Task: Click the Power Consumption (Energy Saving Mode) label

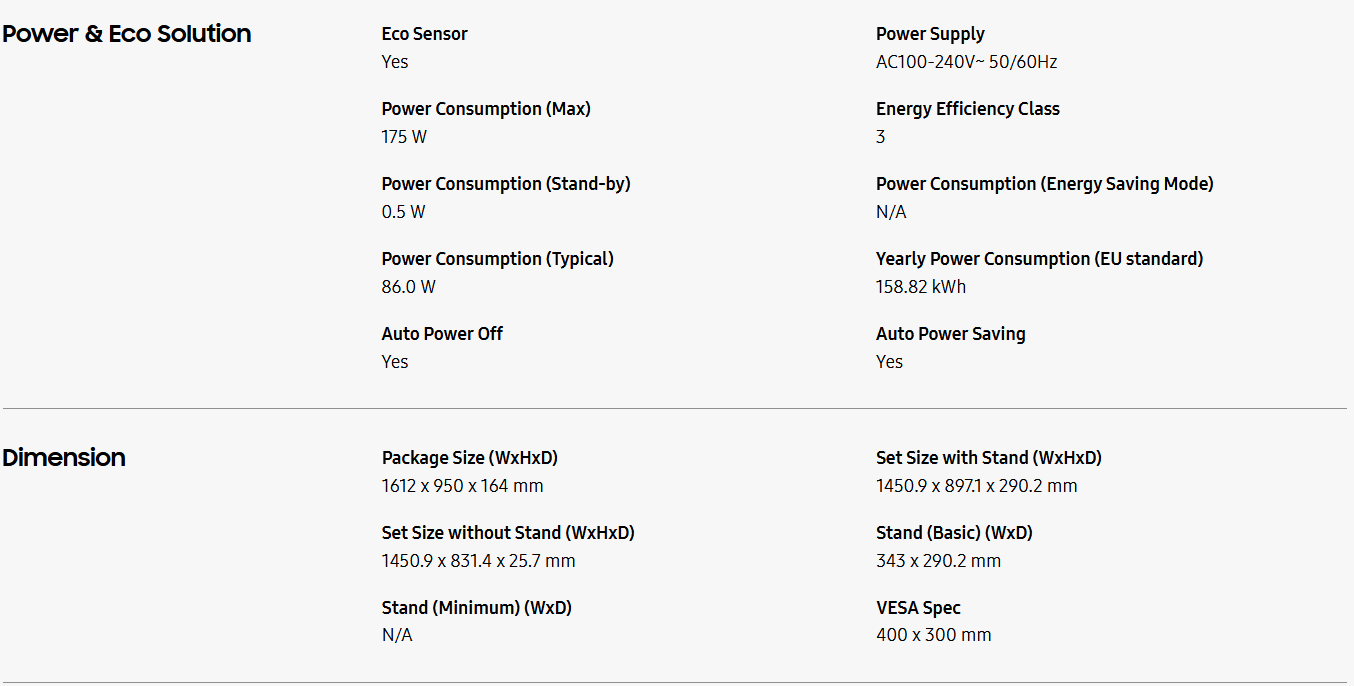Action: [x=1044, y=184]
